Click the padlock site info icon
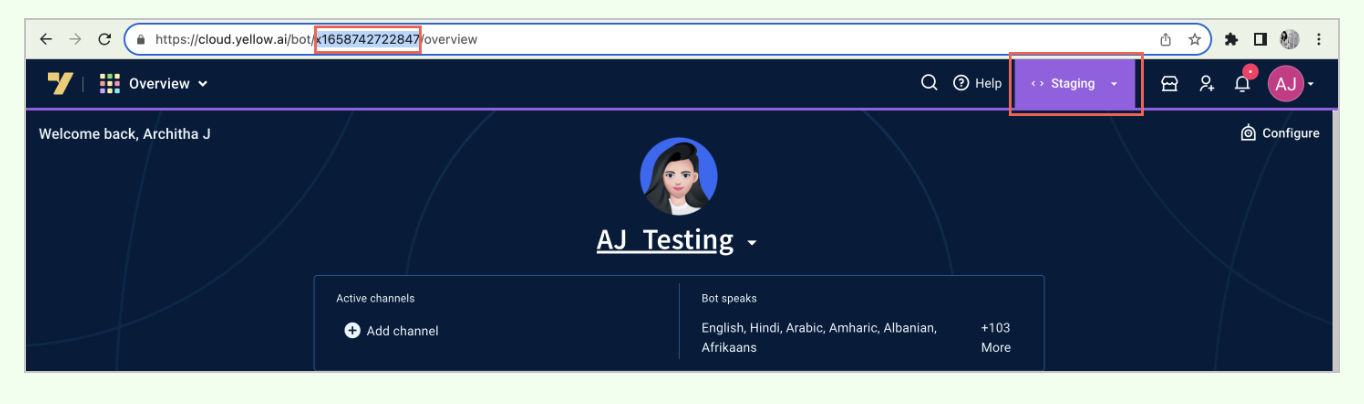The height and width of the screenshot is (404, 1364). (141, 40)
